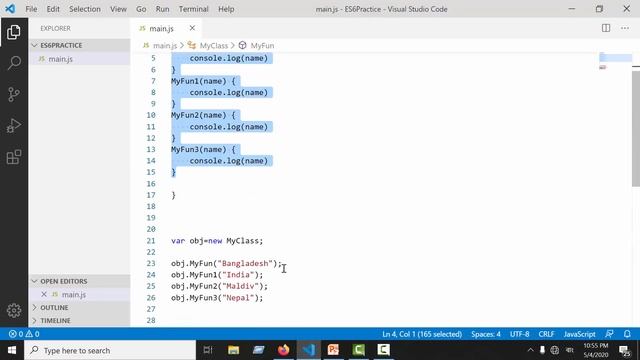This screenshot has height=360, width=640.
Task: Open the Go menu
Action: [x=141, y=9]
